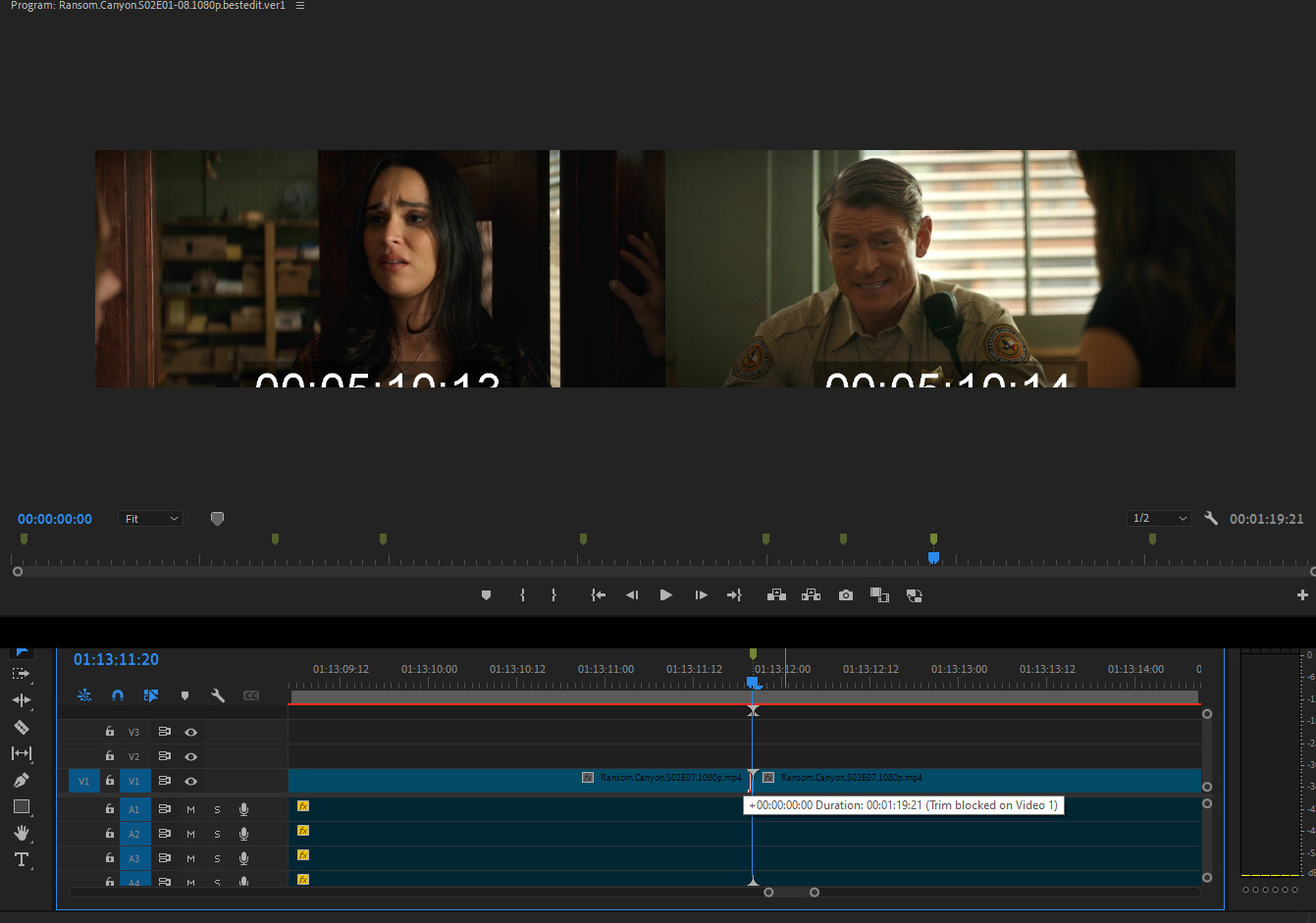Click the fx badge on audio track A2
The width and height of the screenshot is (1316, 923).
pos(303,831)
